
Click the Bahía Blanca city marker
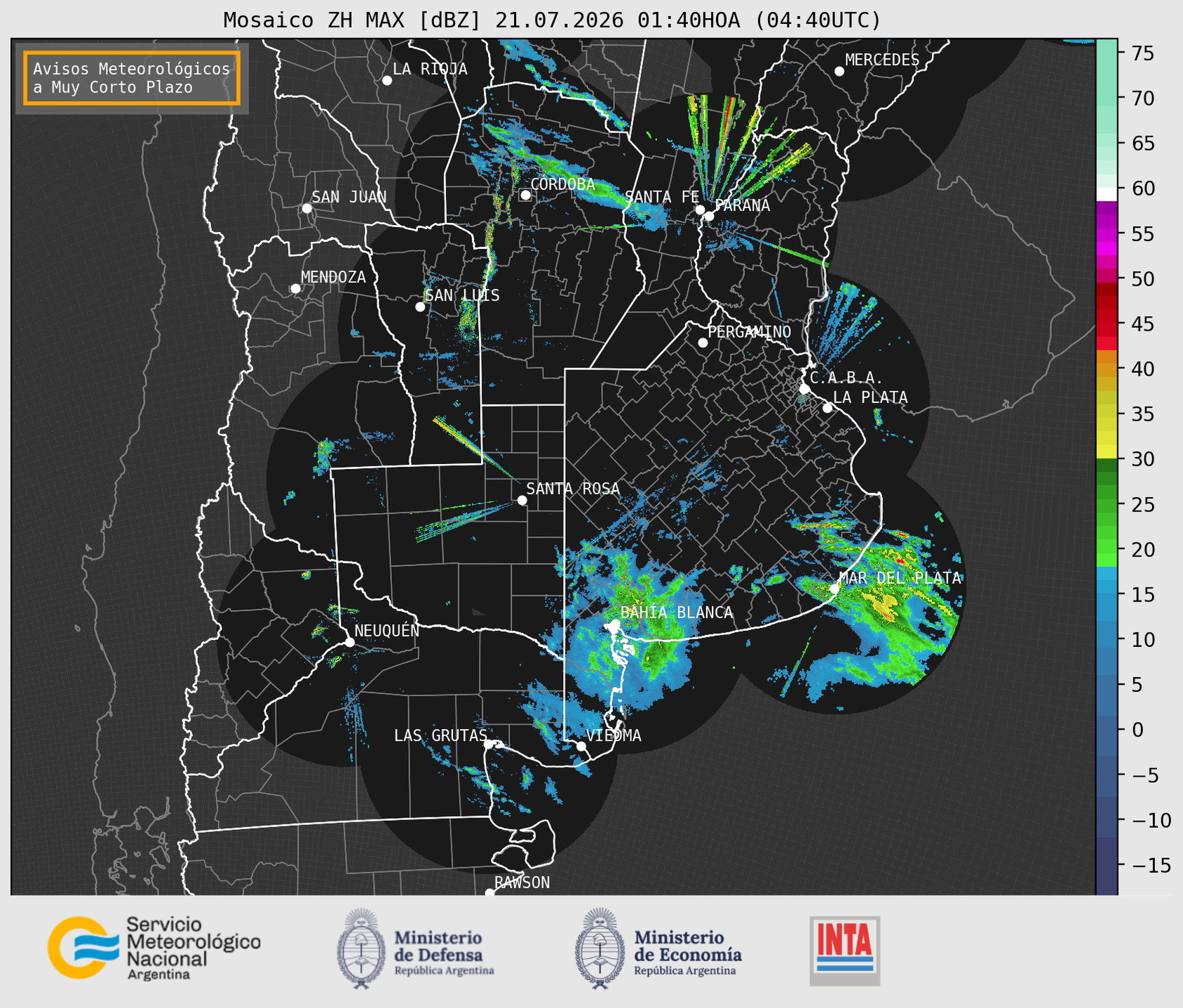tap(614, 624)
